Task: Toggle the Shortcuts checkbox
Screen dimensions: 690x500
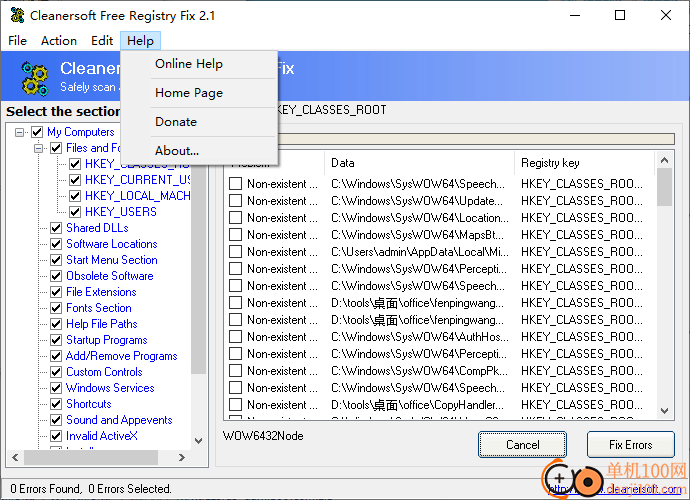Action: 56,404
